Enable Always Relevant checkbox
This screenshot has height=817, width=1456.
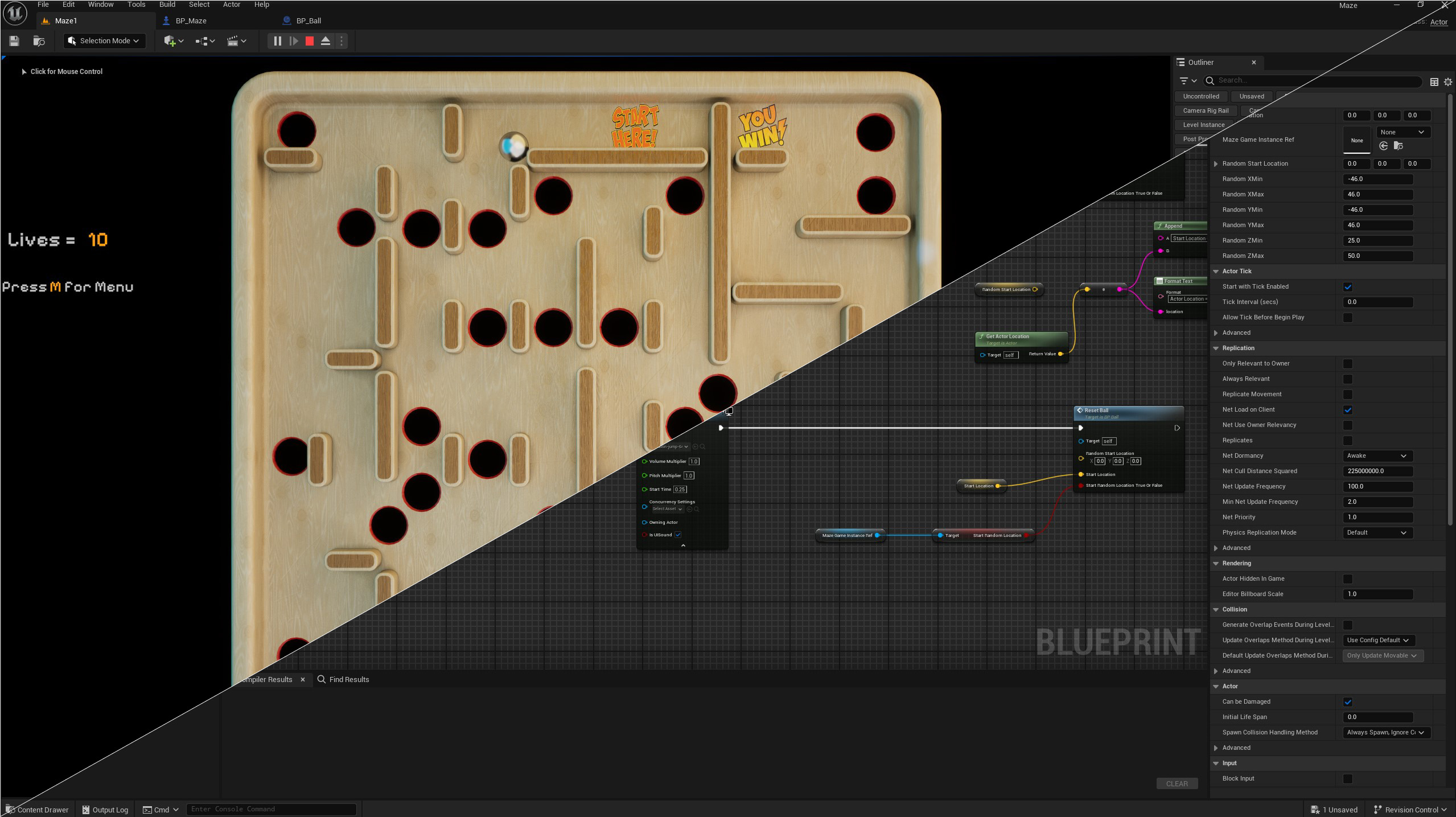coord(1348,379)
